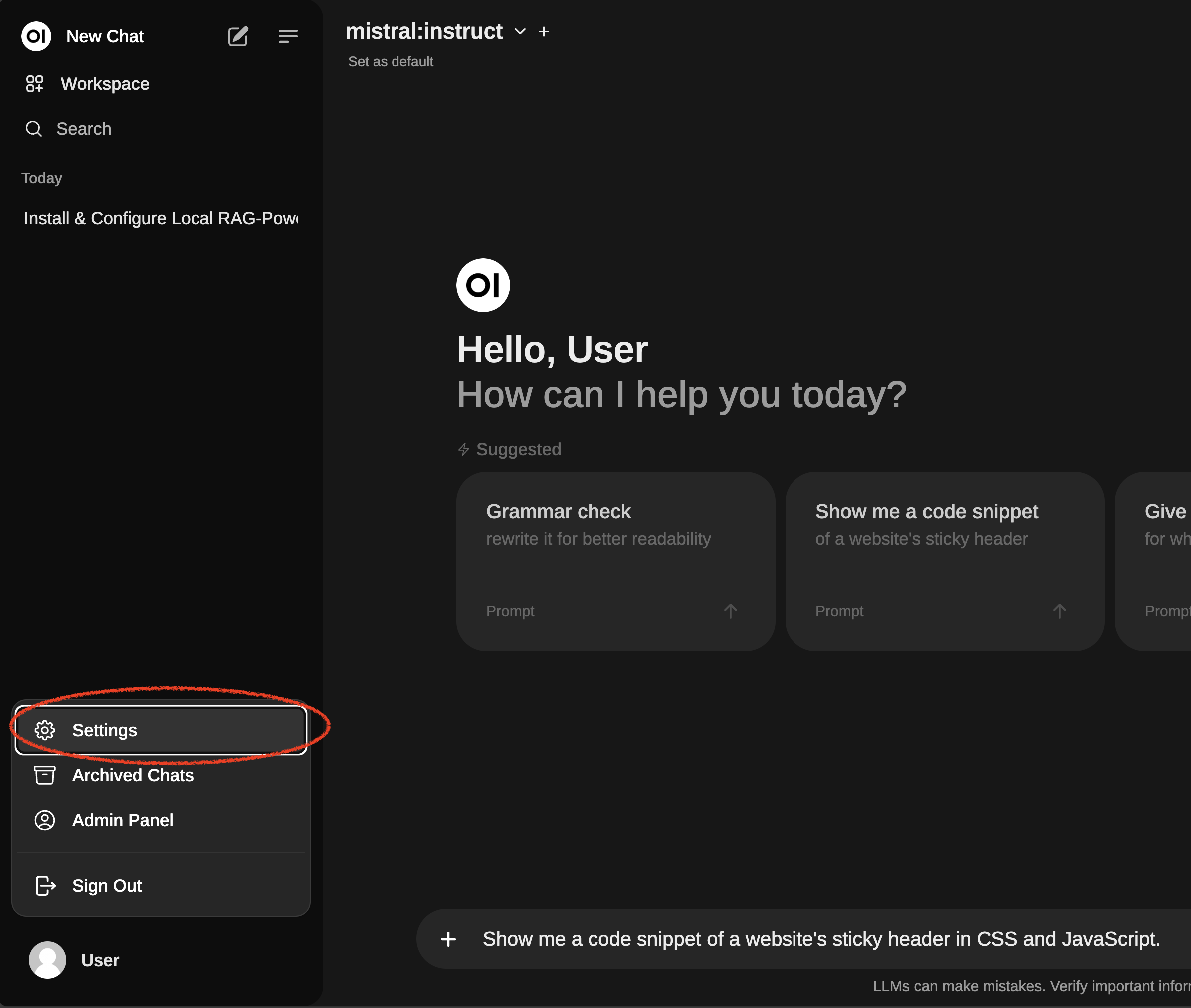The height and width of the screenshot is (1008, 1191).
Task: Click the mistral:instruct model name
Action: [x=423, y=31]
